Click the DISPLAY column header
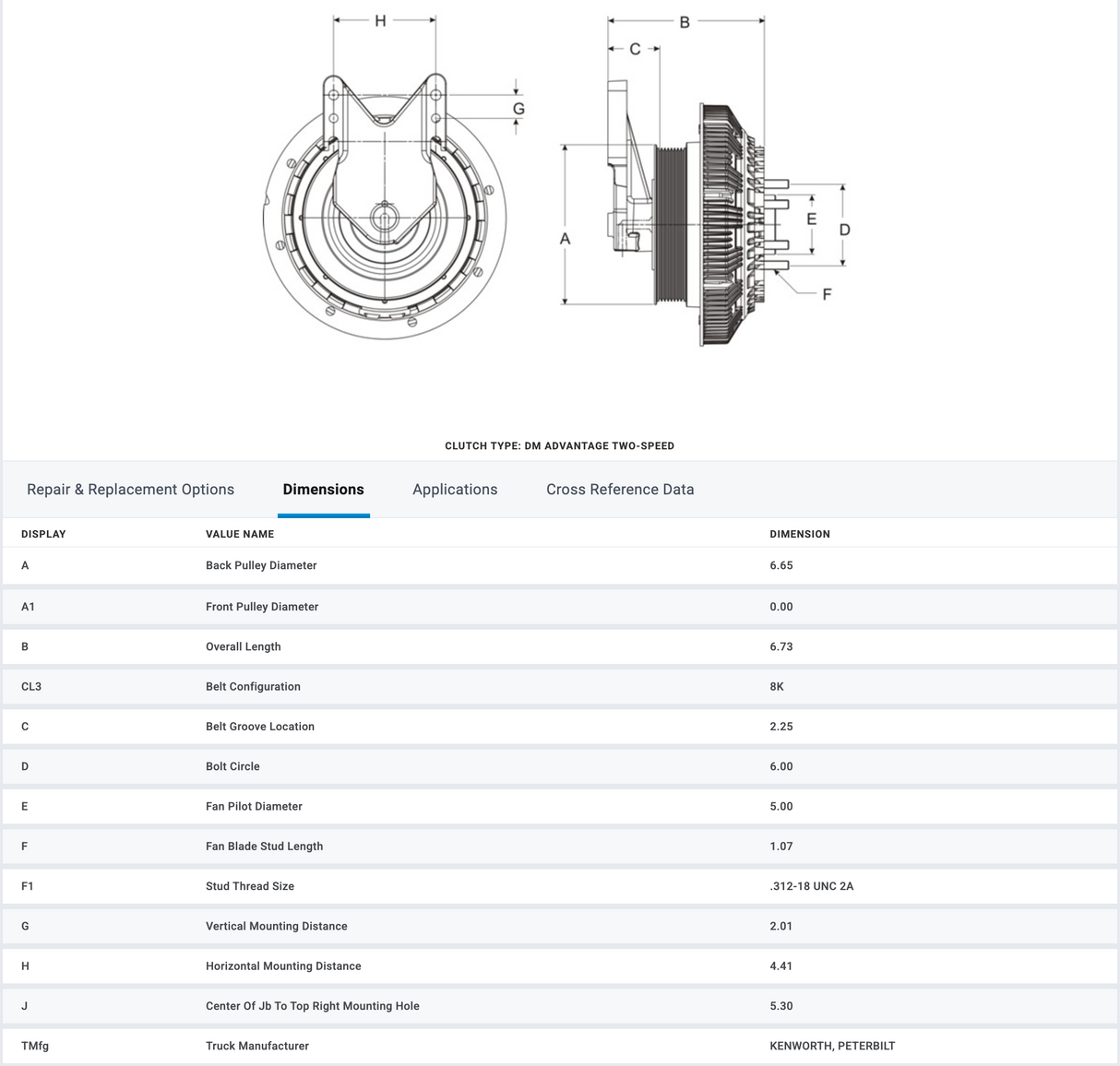 click(x=43, y=534)
